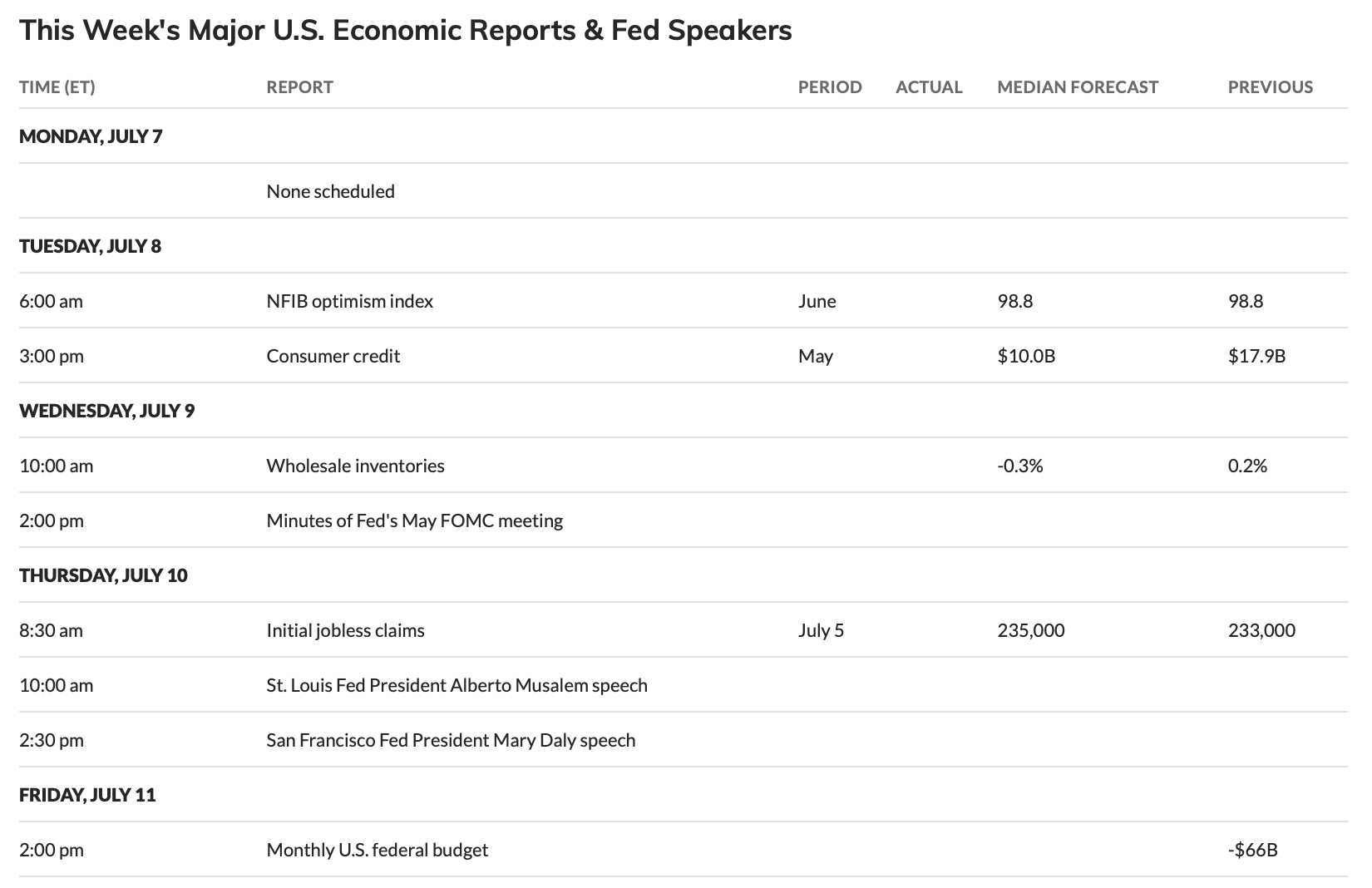The width and height of the screenshot is (1372, 888).
Task: Click the PREVIOUS column header
Action: (1271, 87)
